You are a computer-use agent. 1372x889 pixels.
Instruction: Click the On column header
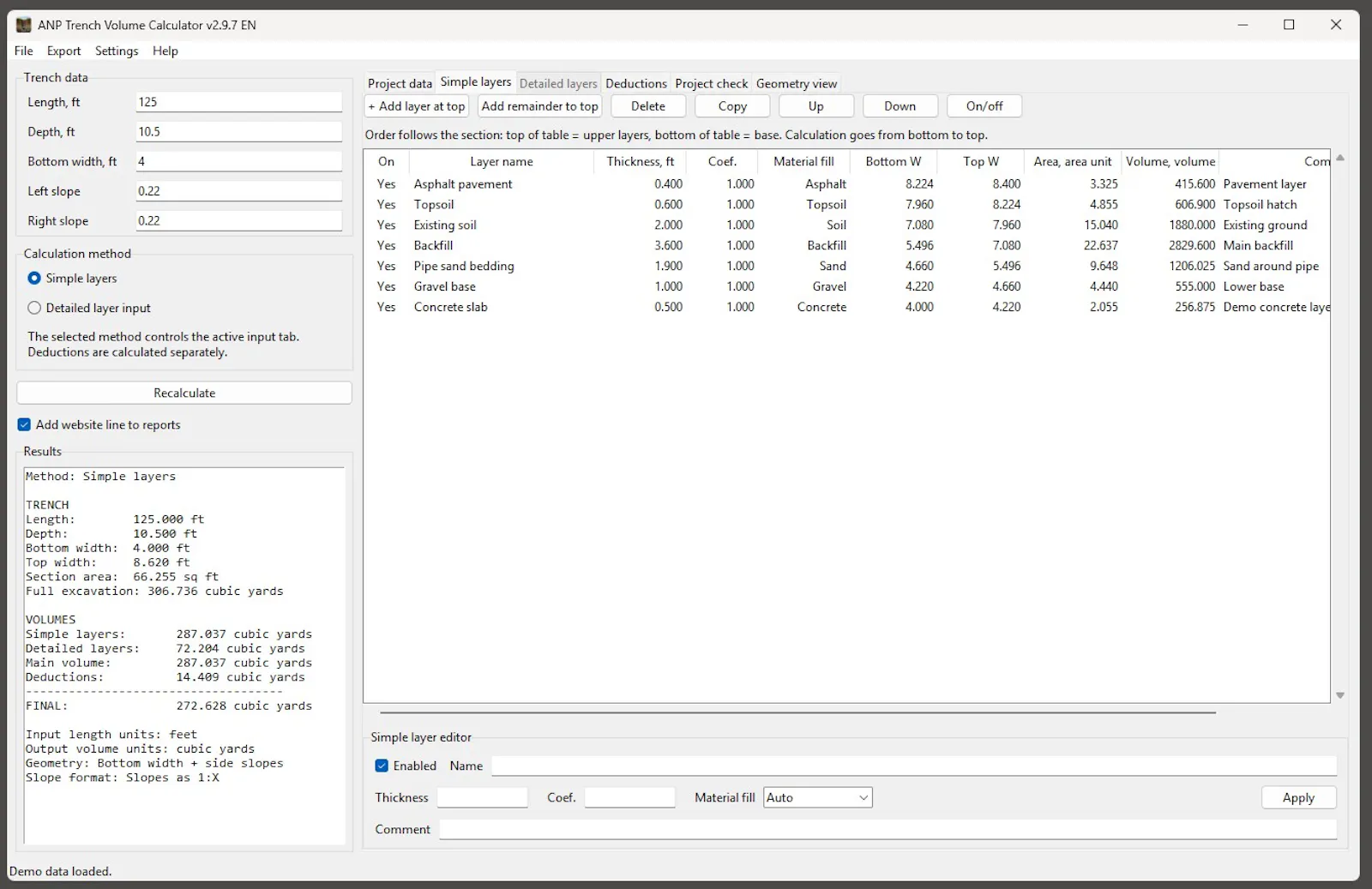[x=387, y=161]
